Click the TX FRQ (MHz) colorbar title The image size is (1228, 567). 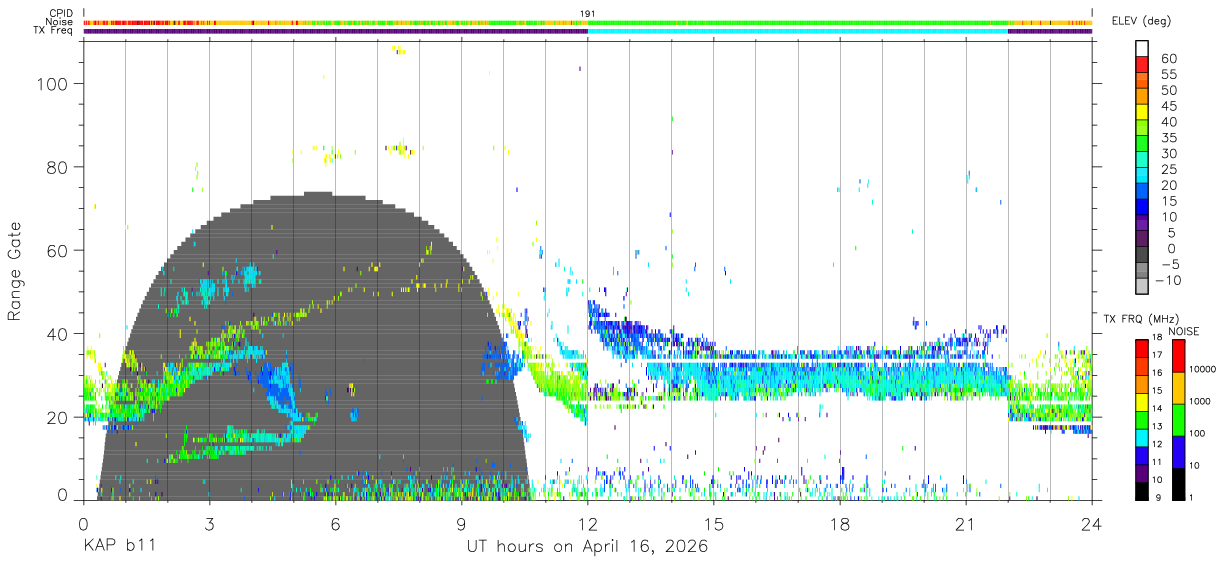point(1139,319)
